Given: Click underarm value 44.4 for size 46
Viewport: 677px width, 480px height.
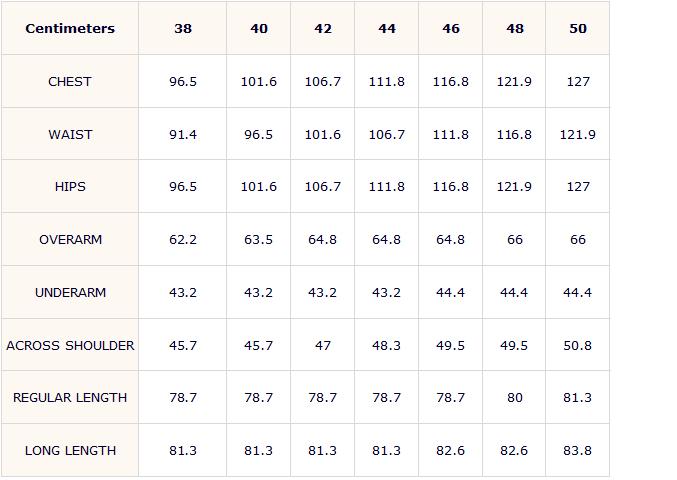Looking at the screenshot, I should [x=451, y=293].
